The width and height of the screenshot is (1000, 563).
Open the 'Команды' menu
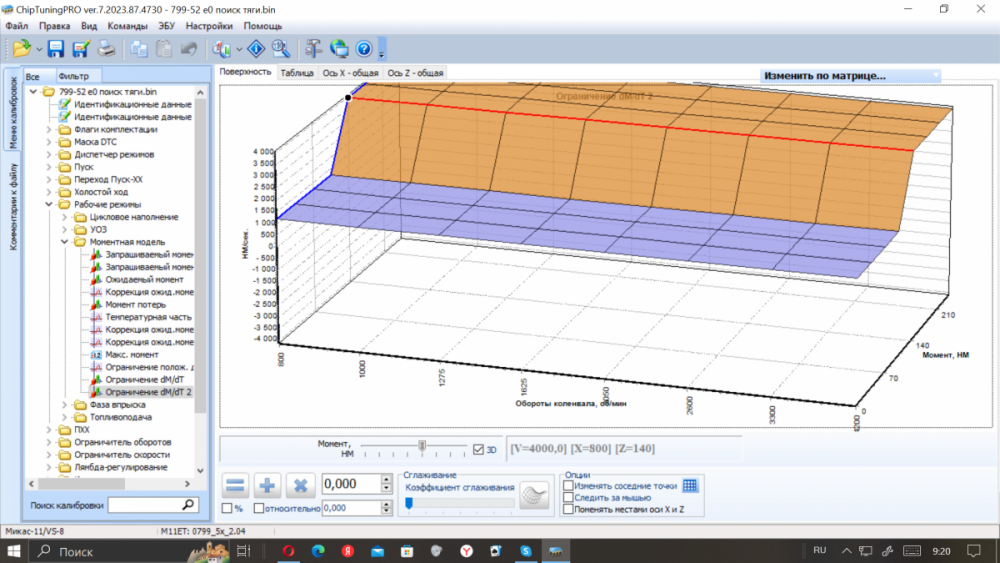(x=128, y=26)
